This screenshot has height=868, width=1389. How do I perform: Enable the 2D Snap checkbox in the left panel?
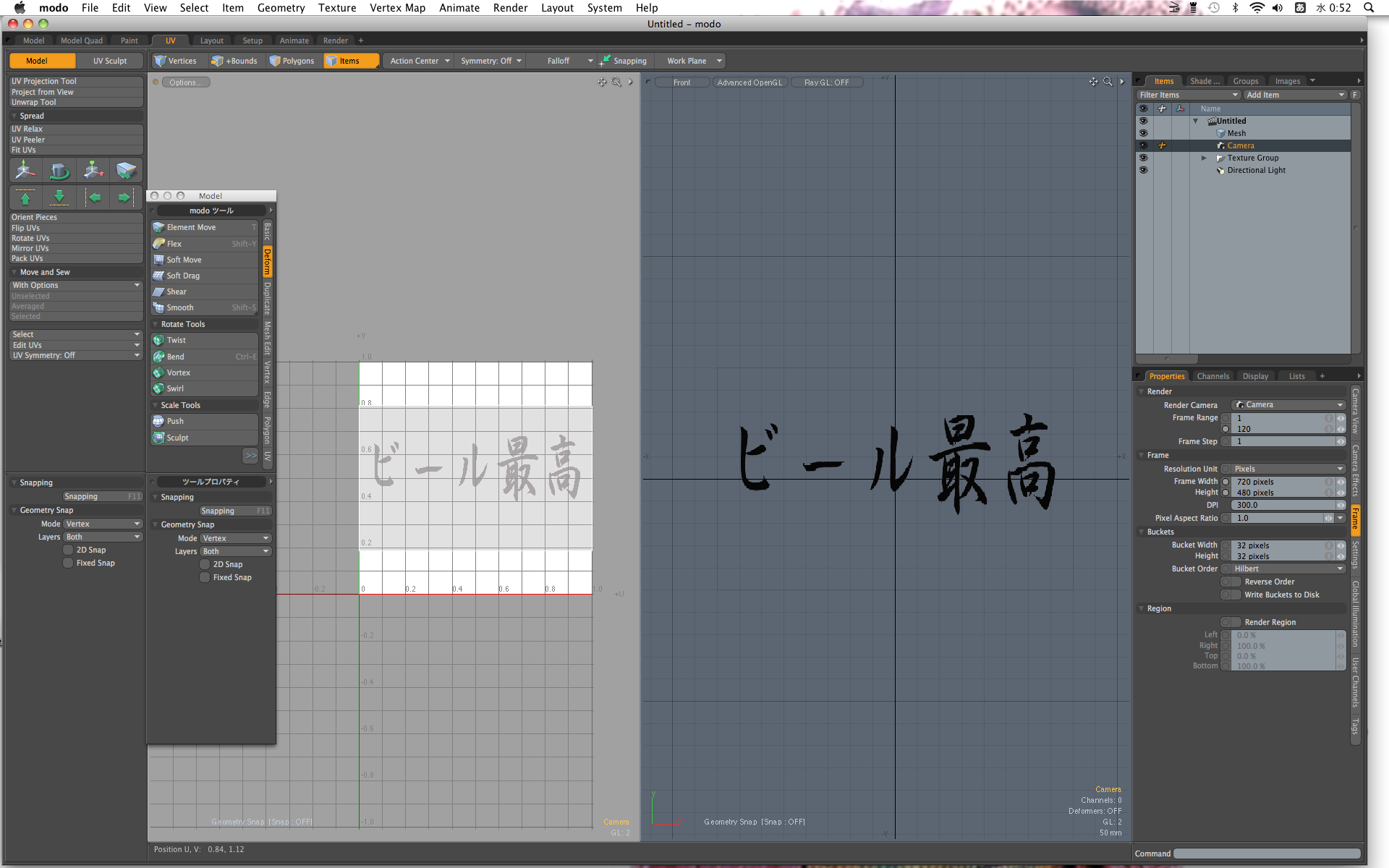pos(68,550)
